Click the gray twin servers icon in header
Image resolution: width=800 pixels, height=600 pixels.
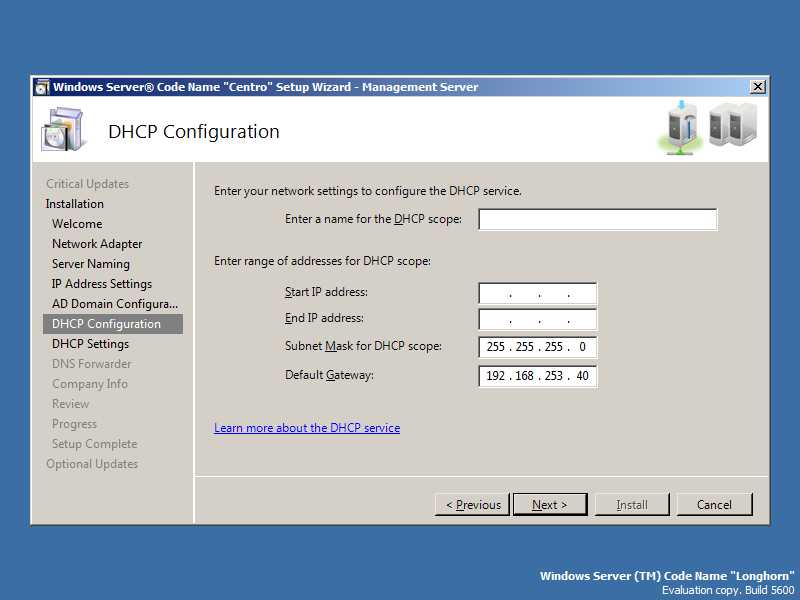(x=733, y=126)
